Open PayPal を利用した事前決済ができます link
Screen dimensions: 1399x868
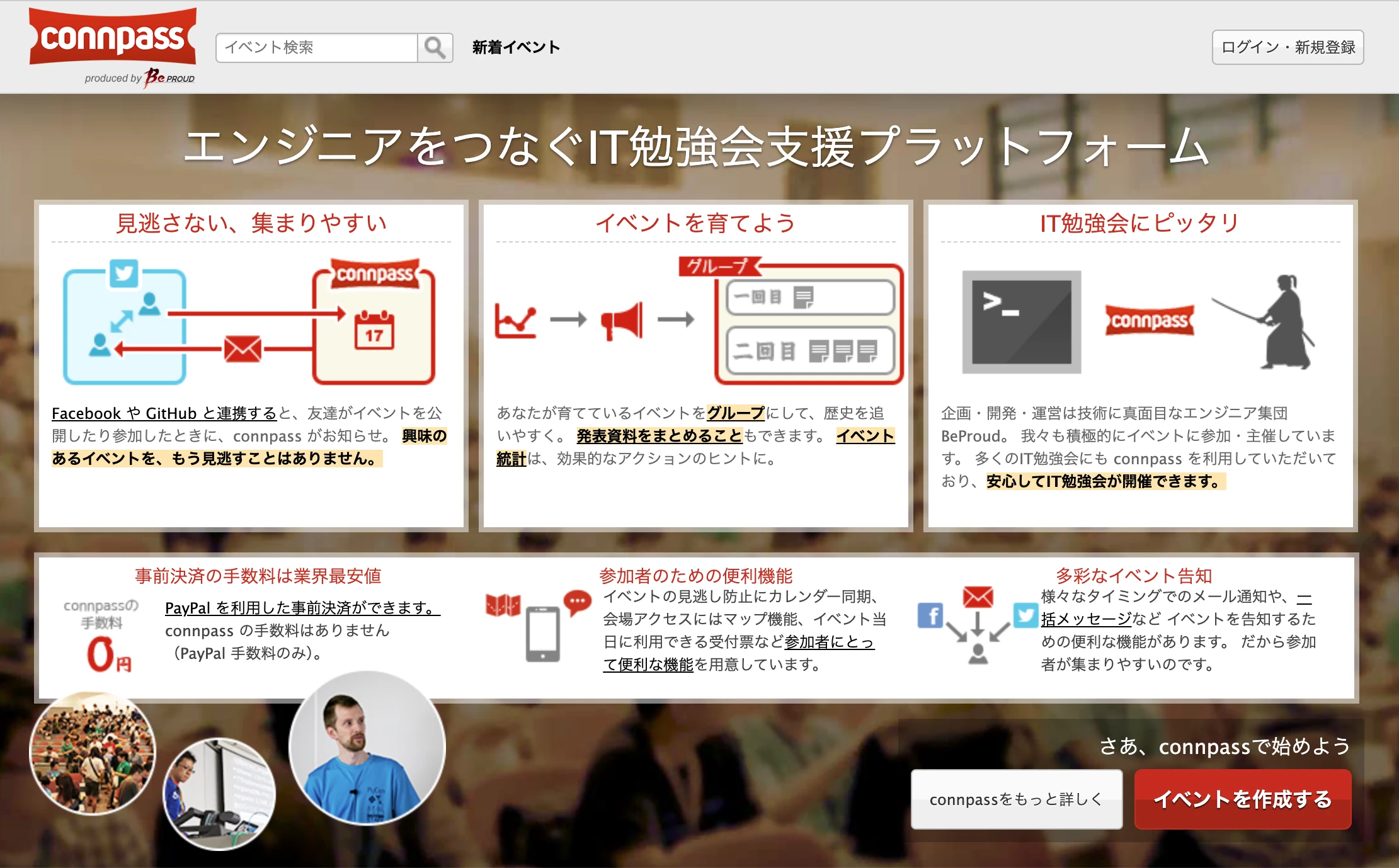pos(302,608)
